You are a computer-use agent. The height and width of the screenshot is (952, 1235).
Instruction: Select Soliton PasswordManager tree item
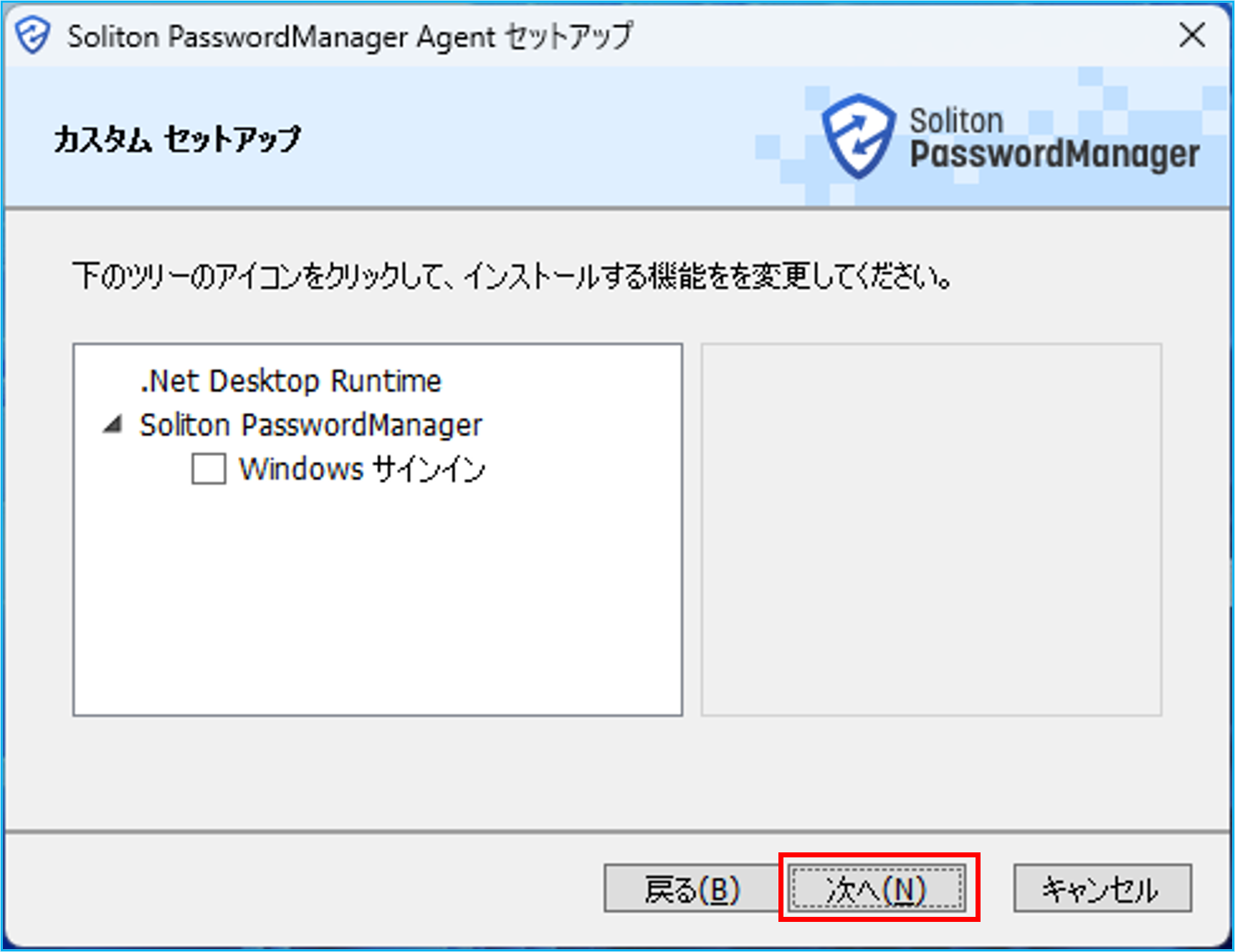(x=311, y=425)
